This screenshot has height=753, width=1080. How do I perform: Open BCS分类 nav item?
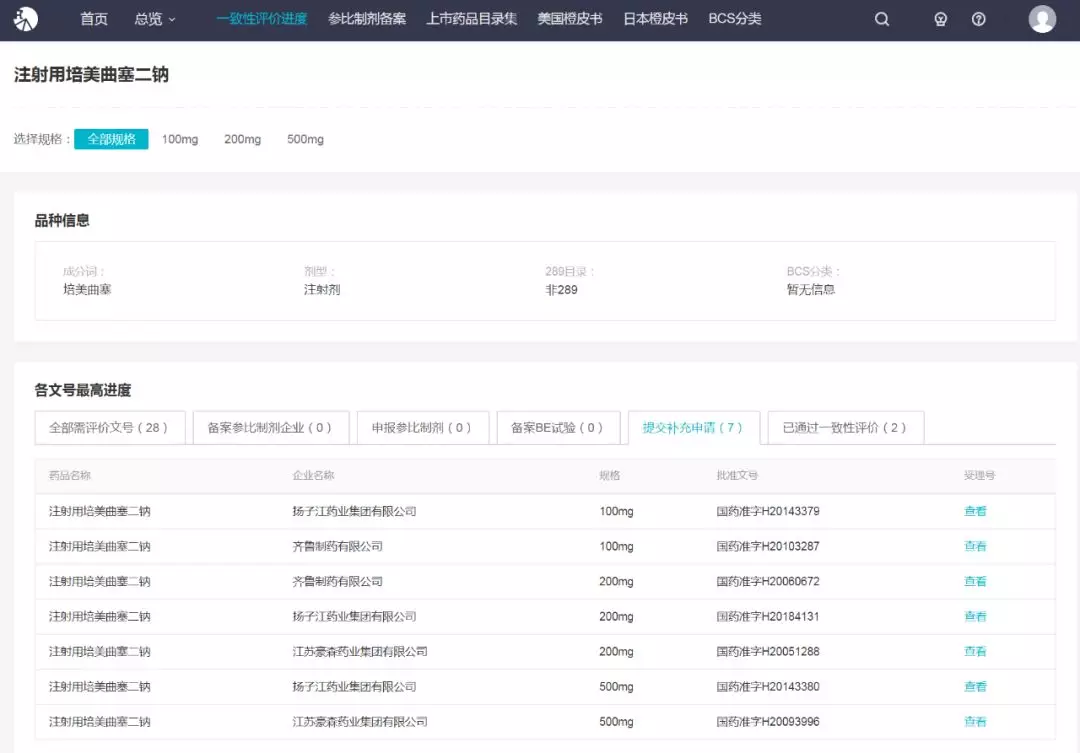coord(735,19)
